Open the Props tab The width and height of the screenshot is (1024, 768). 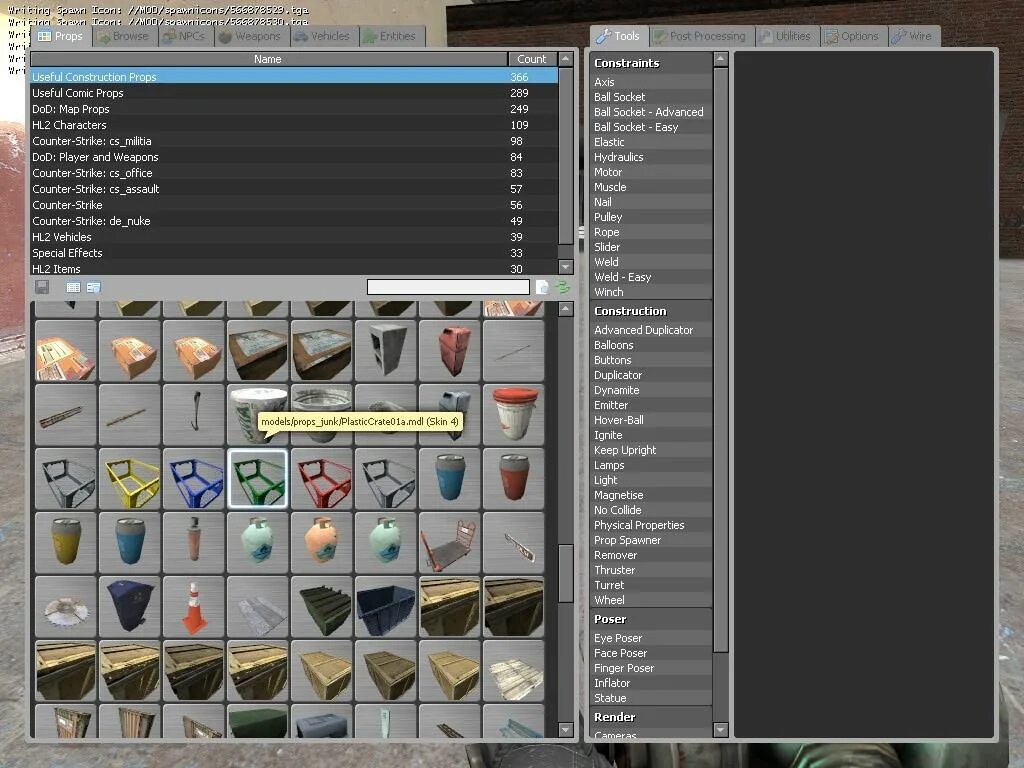61,36
